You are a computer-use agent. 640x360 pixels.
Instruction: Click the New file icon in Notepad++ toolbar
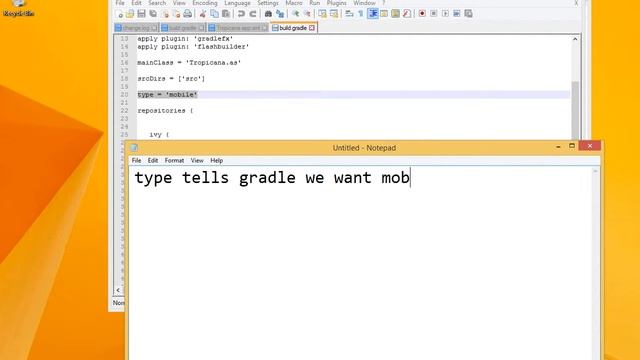tap(120, 14)
